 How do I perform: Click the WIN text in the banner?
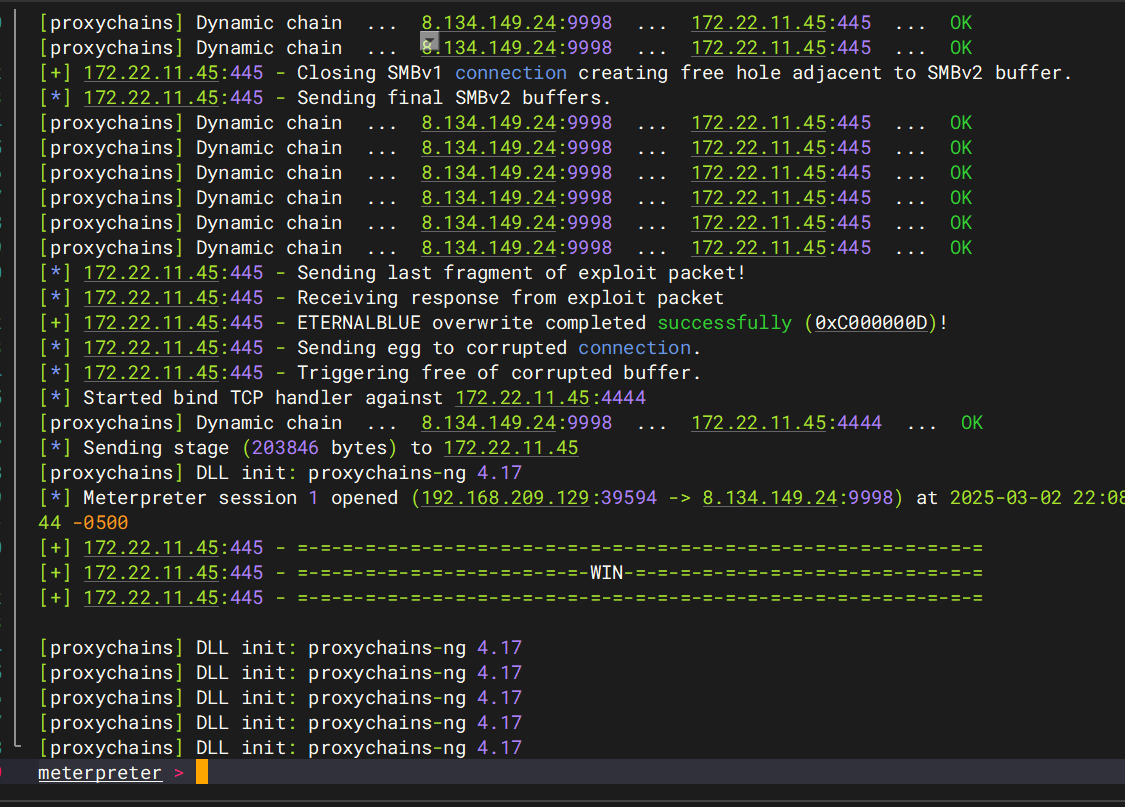pyautogui.click(x=606, y=572)
